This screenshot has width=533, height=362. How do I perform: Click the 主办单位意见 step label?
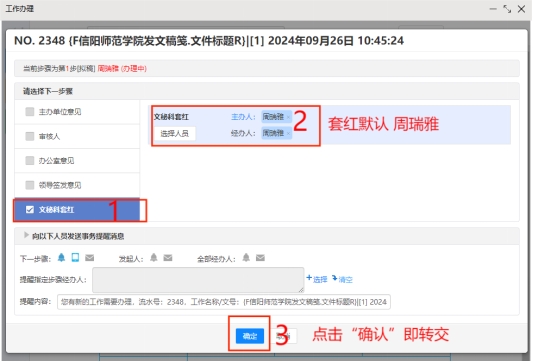(60, 112)
